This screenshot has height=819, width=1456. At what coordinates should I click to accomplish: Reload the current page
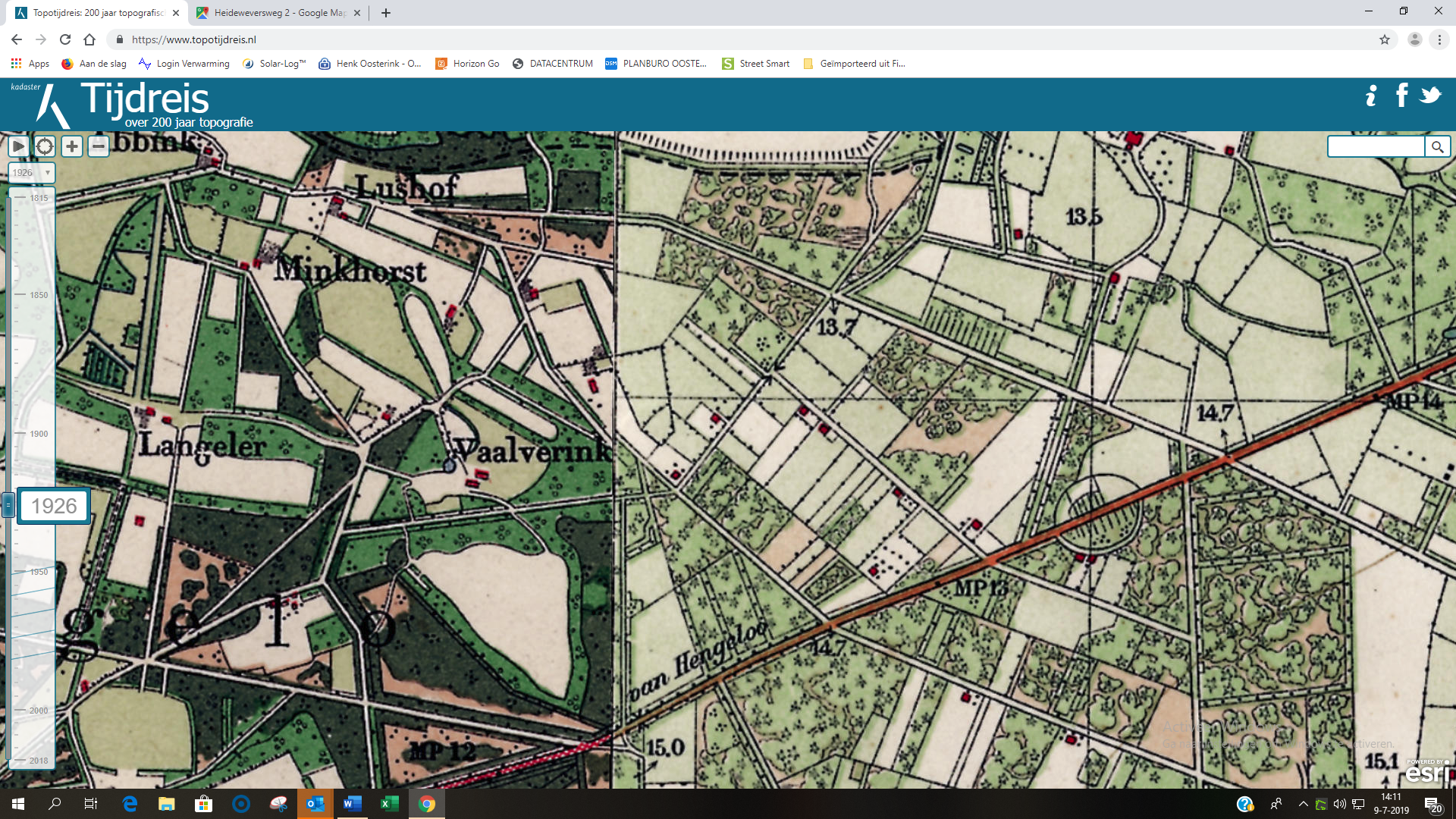coord(65,39)
